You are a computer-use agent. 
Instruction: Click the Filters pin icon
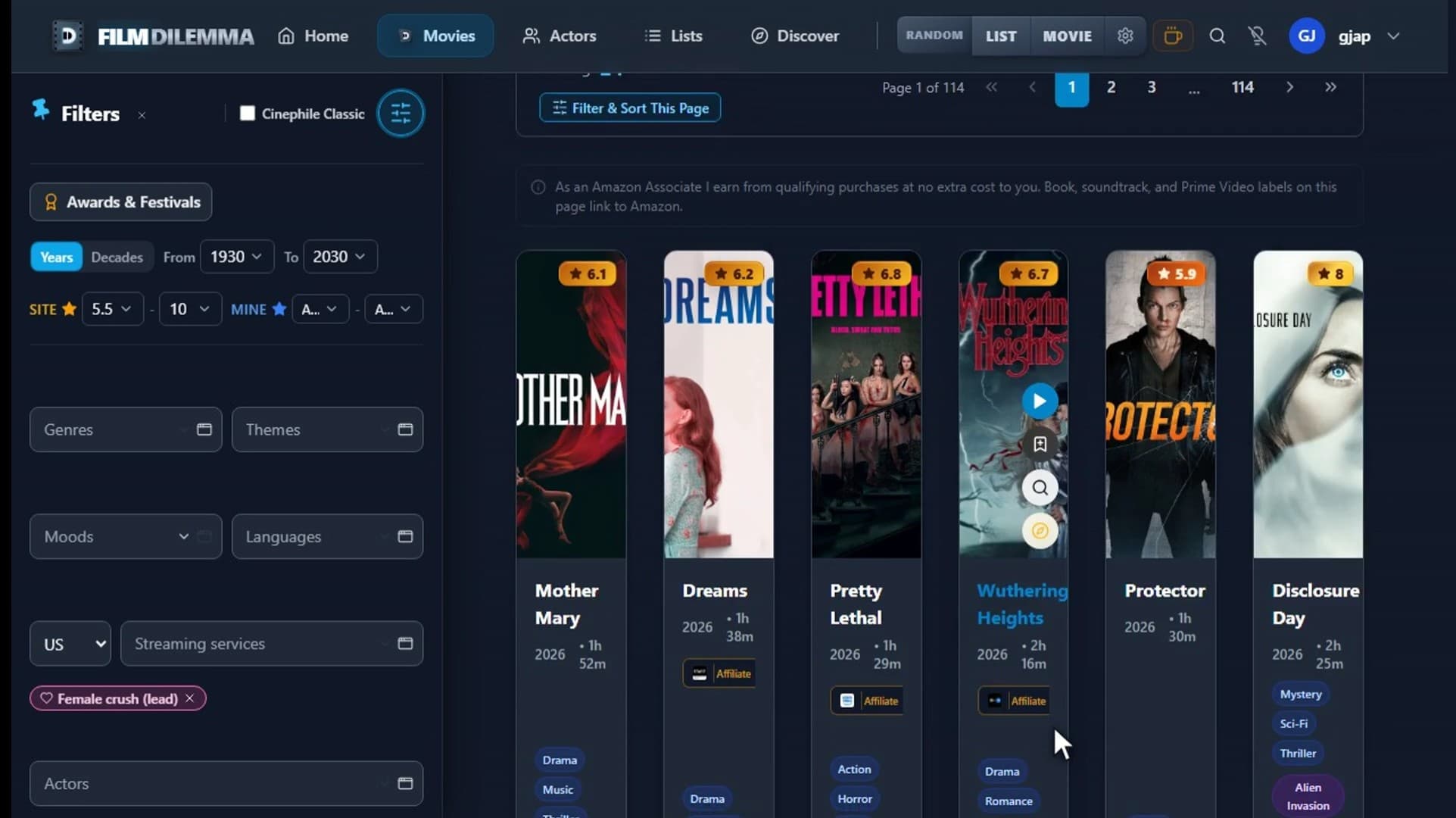coord(41,110)
